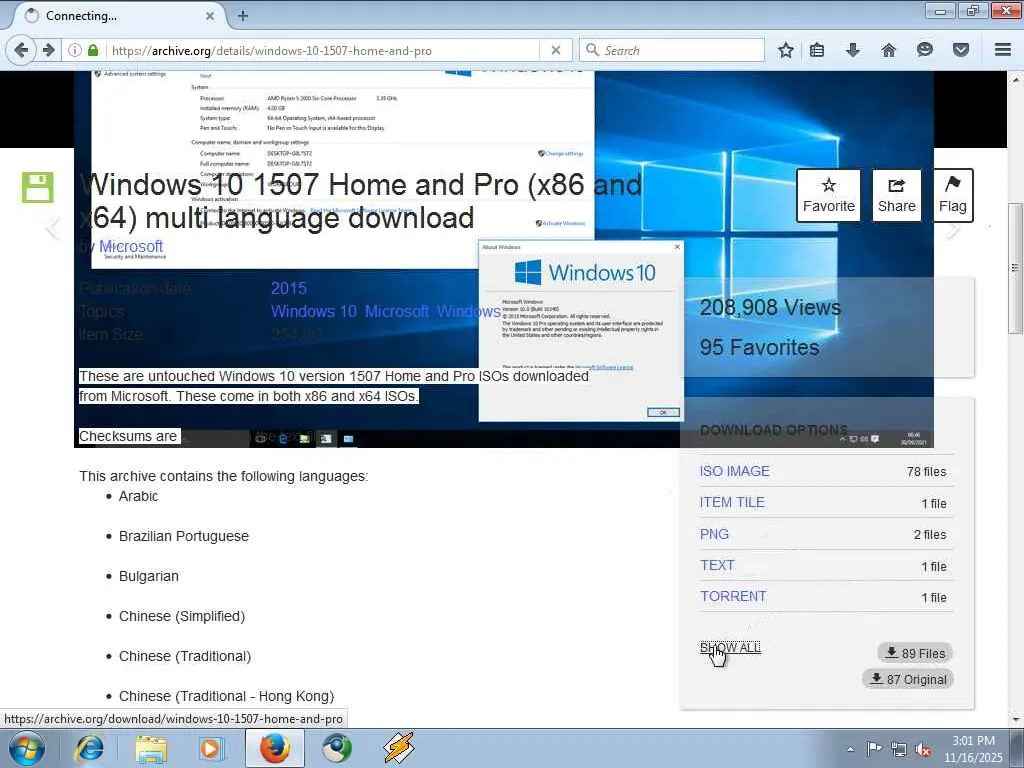Open the Microsoft creator link
1024x768 pixels.
click(x=131, y=246)
